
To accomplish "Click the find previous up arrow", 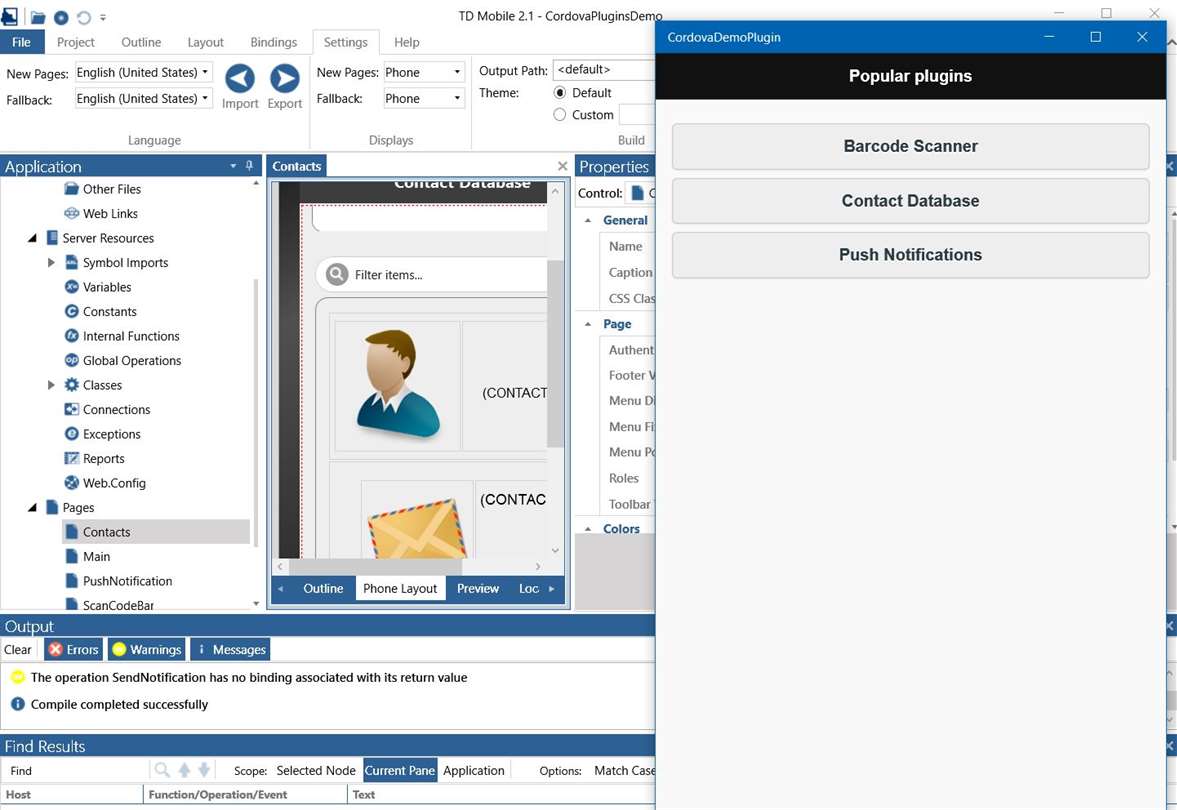I will (184, 770).
